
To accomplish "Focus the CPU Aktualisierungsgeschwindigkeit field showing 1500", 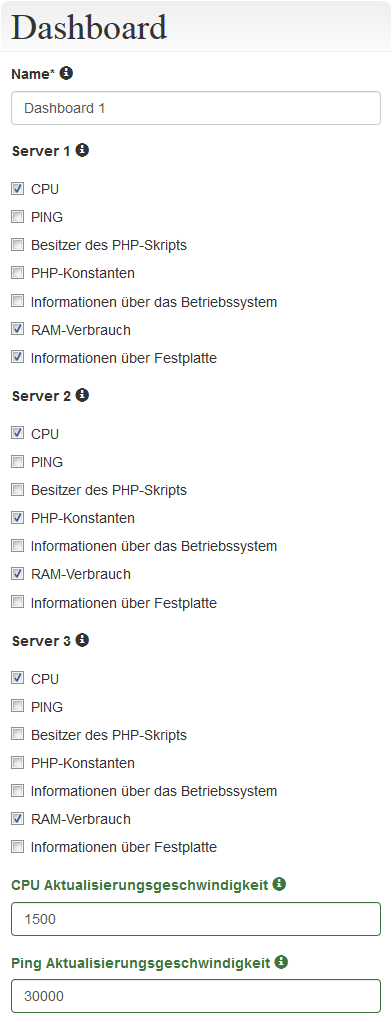I will click(196, 919).
